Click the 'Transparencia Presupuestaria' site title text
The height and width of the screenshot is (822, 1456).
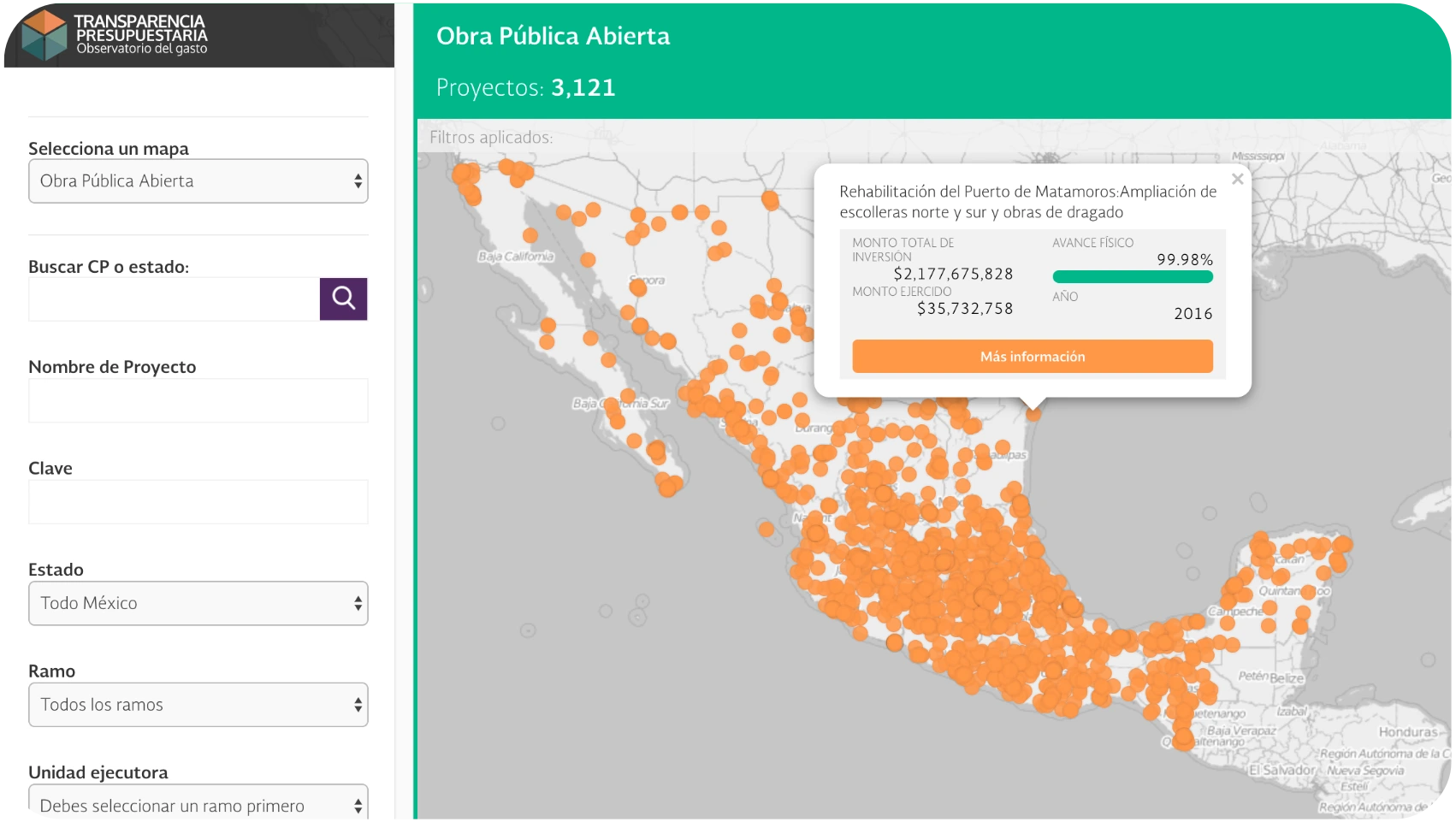click(x=141, y=28)
